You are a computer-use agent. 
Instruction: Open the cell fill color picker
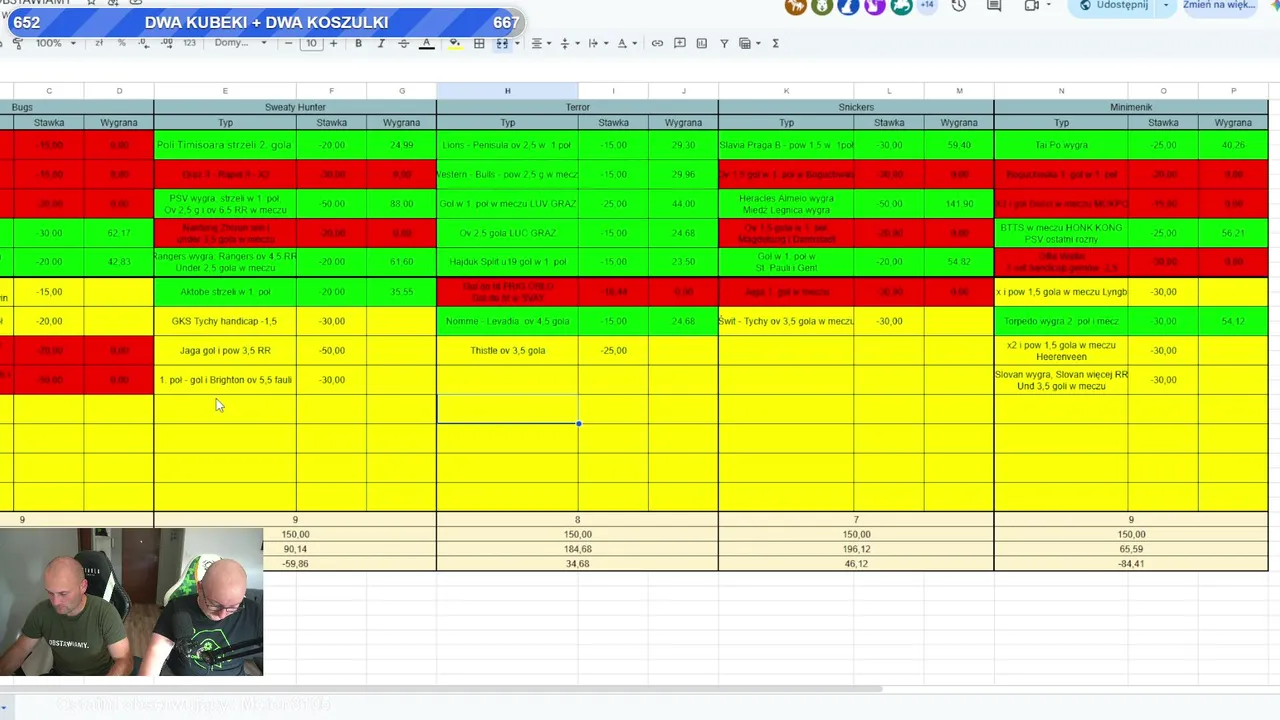pos(455,44)
